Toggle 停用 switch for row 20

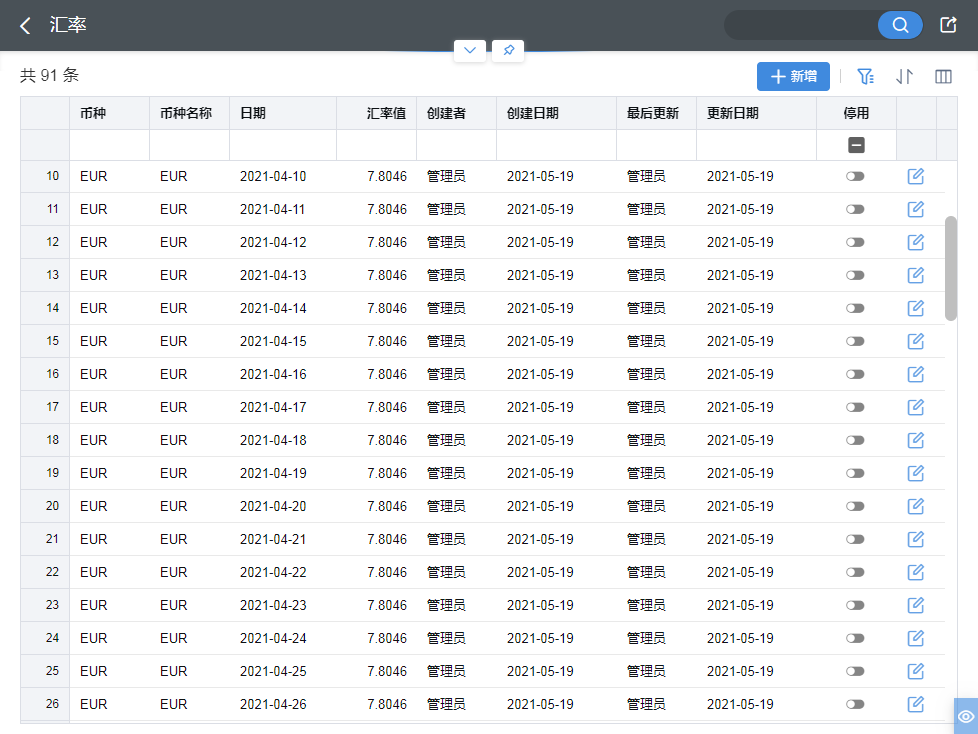[855, 506]
